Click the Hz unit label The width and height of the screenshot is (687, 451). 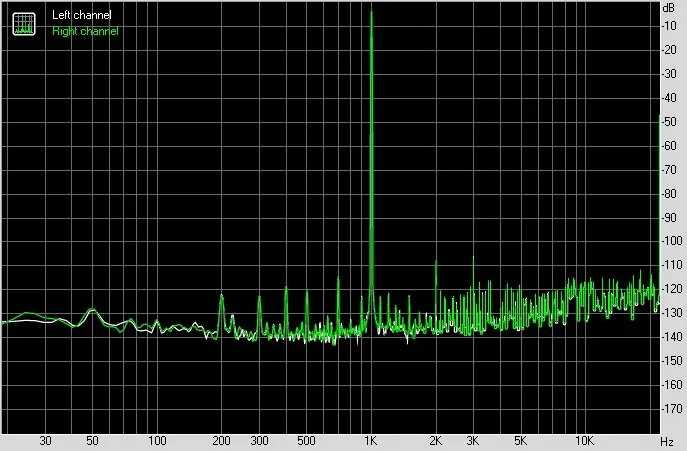pos(666,441)
